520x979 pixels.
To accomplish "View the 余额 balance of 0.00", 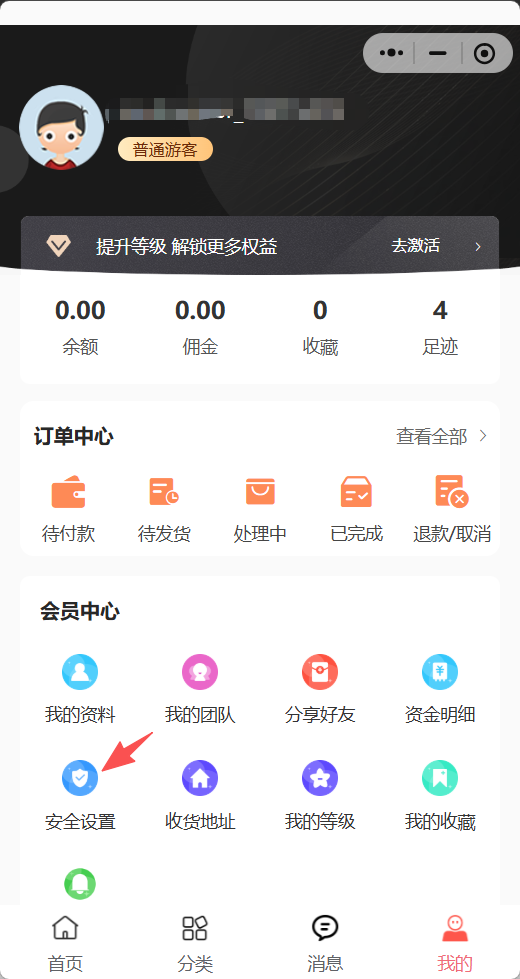I will coord(80,327).
